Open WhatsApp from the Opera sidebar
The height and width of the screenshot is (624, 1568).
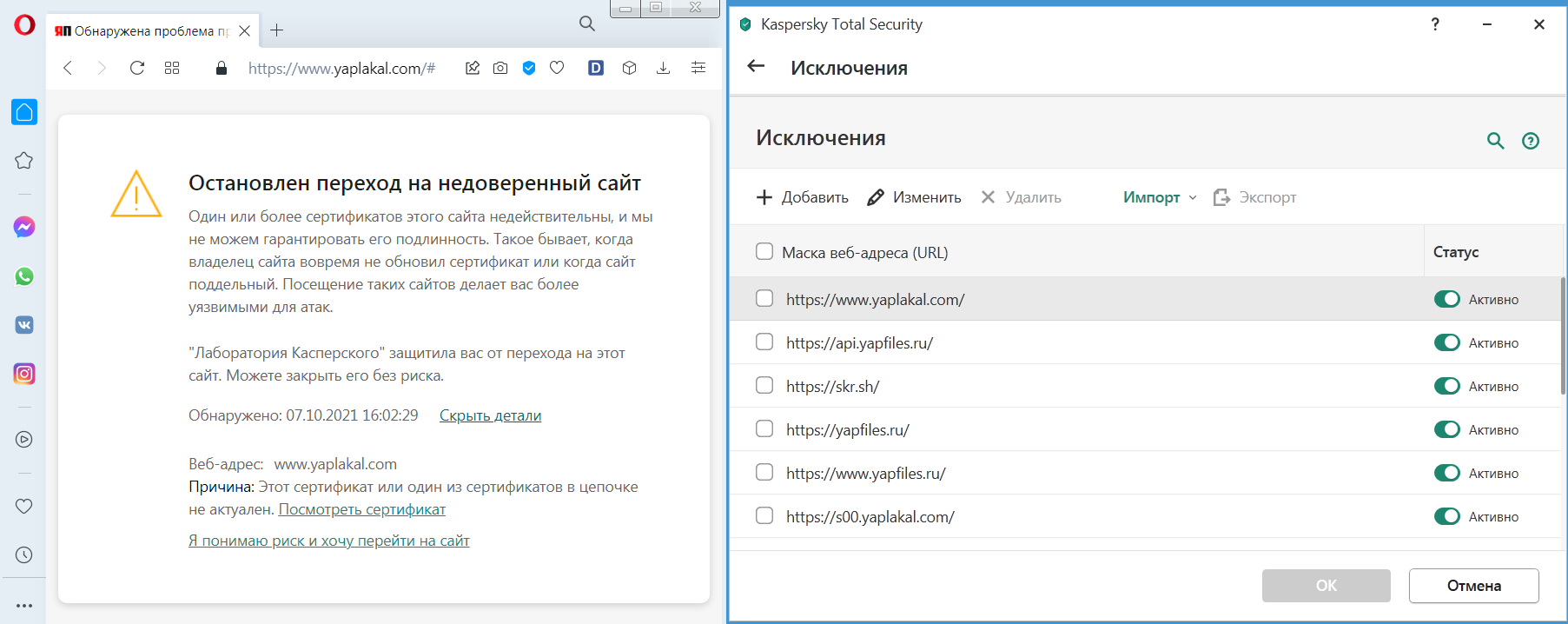coord(24,276)
